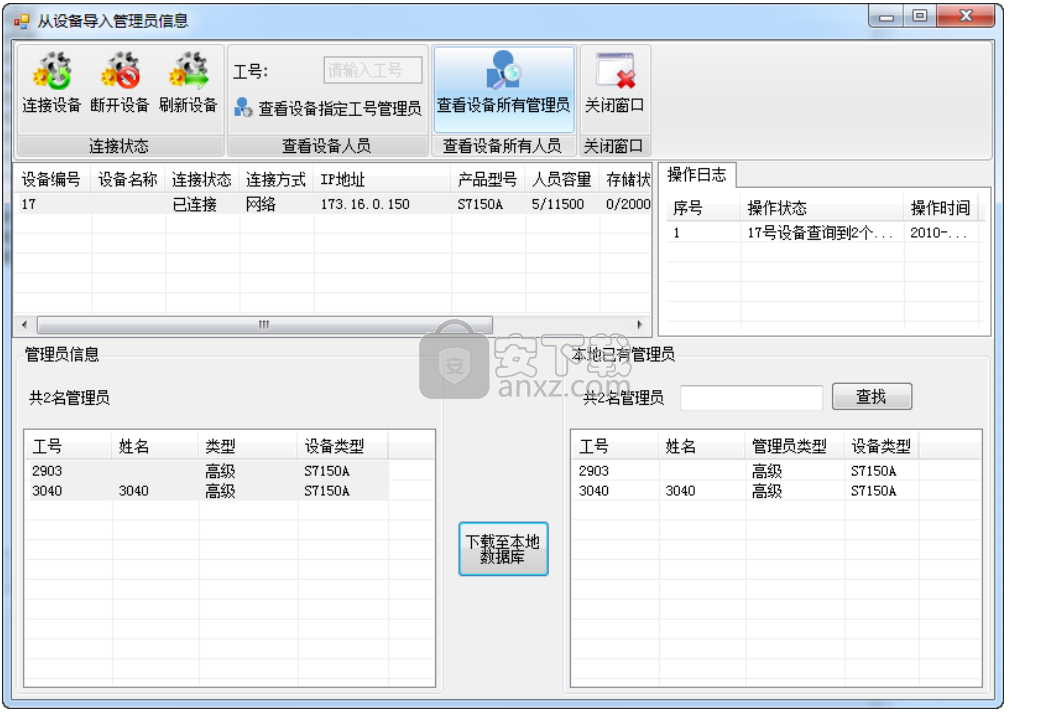Click the search box beside 查找

(x=751, y=397)
